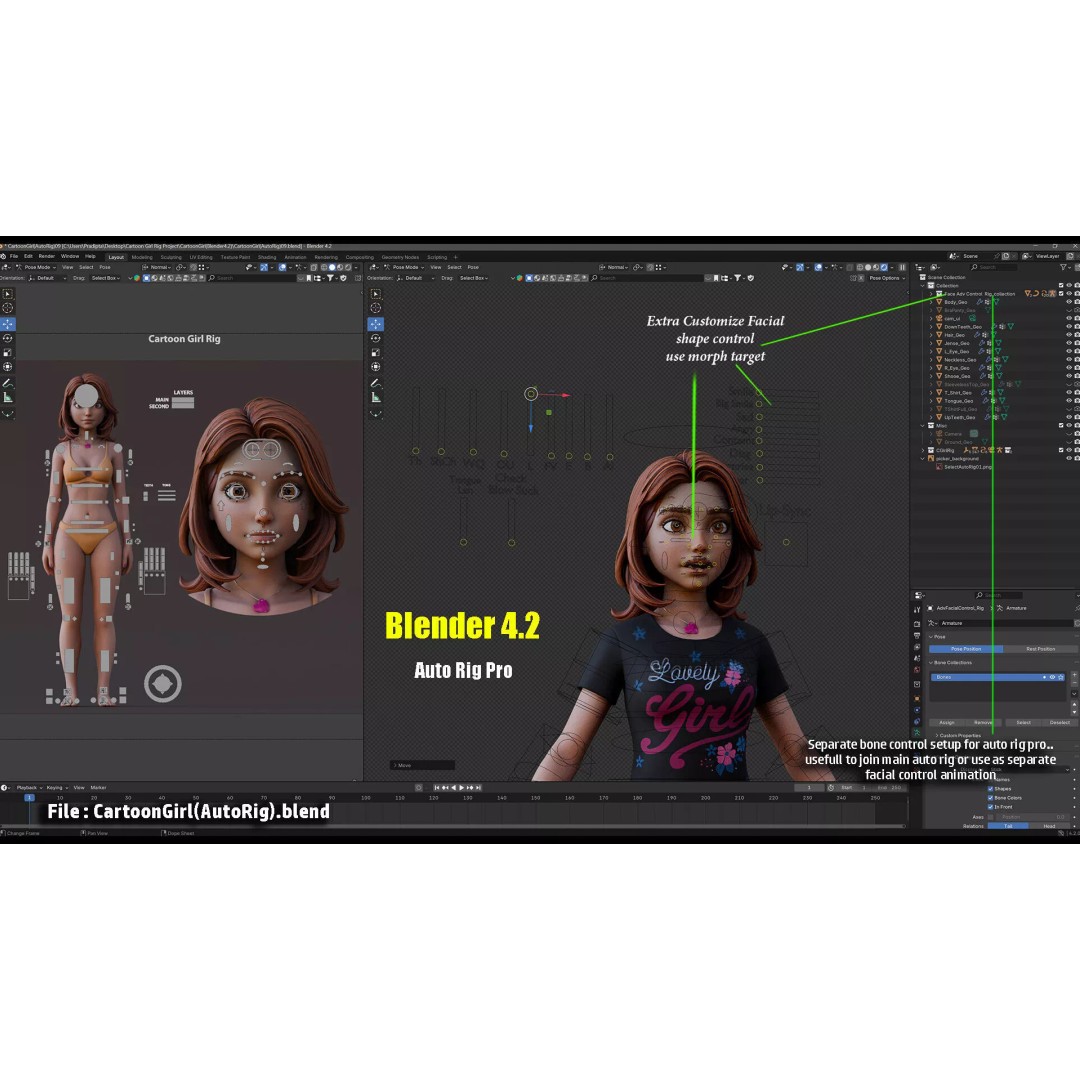Switch to the Scripting workspace tab
The height and width of the screenshot is (1080, 1080).
pos(437,257)
